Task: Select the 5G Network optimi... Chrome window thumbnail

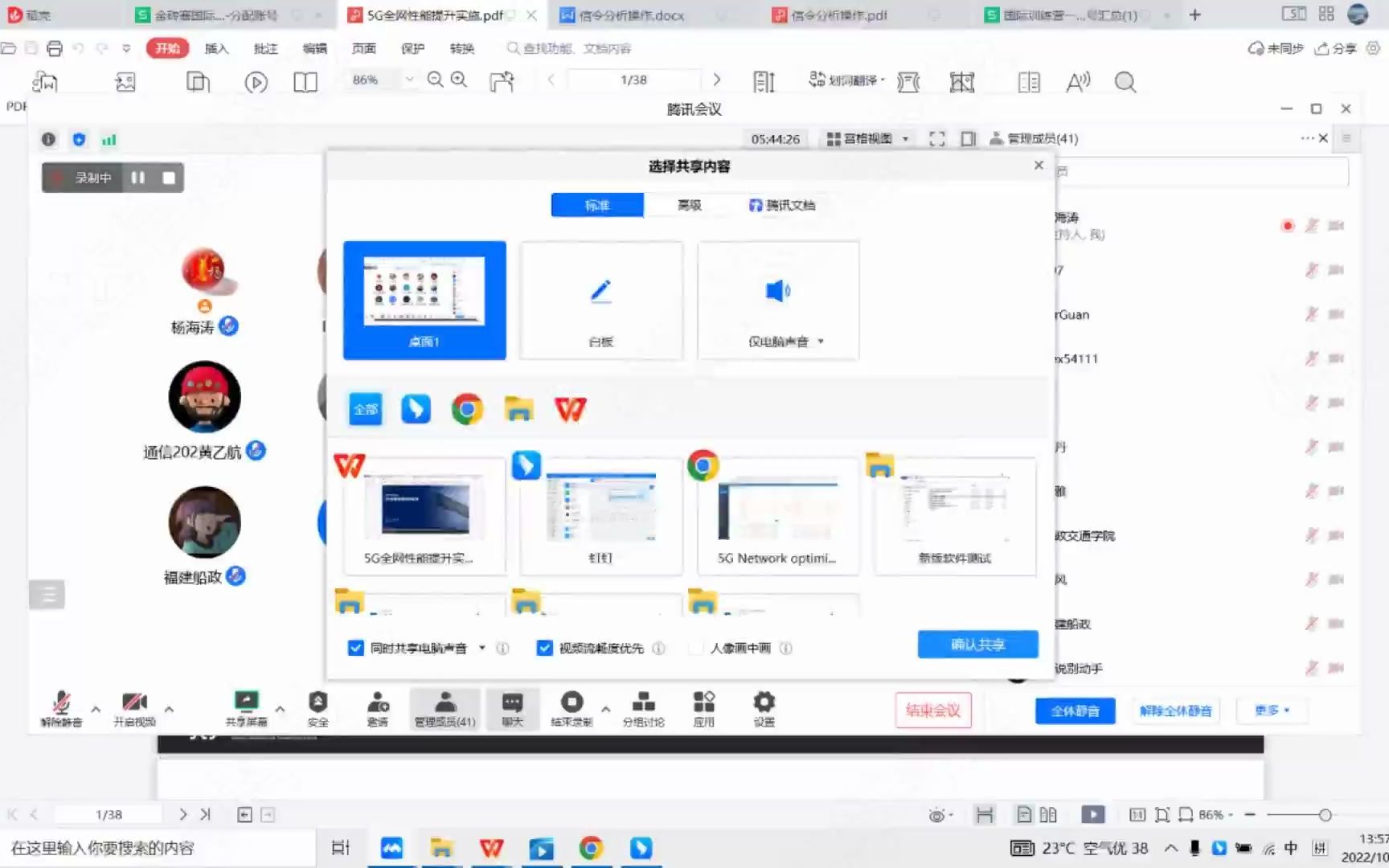Action: (777, 516)
